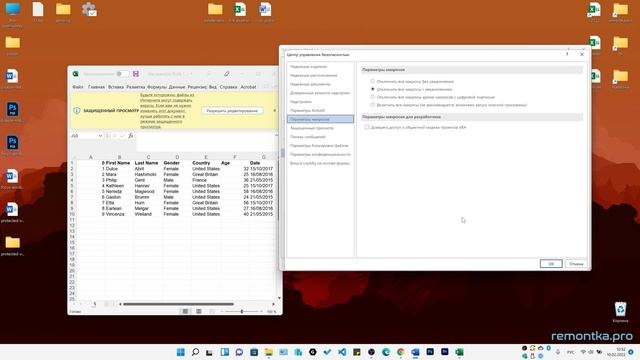The width and height of the screenshot is (640, 360).
Task: Open Task View from the taskbar
Action: [x=209, y=352]
